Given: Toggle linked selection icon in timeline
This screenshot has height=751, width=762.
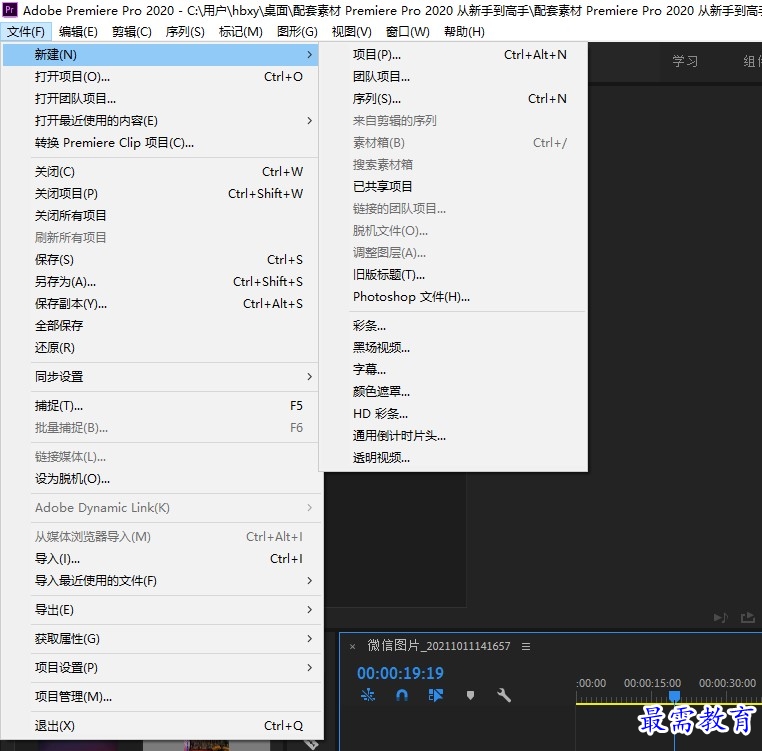Looking at the screenshot, I should coord(435,695).
